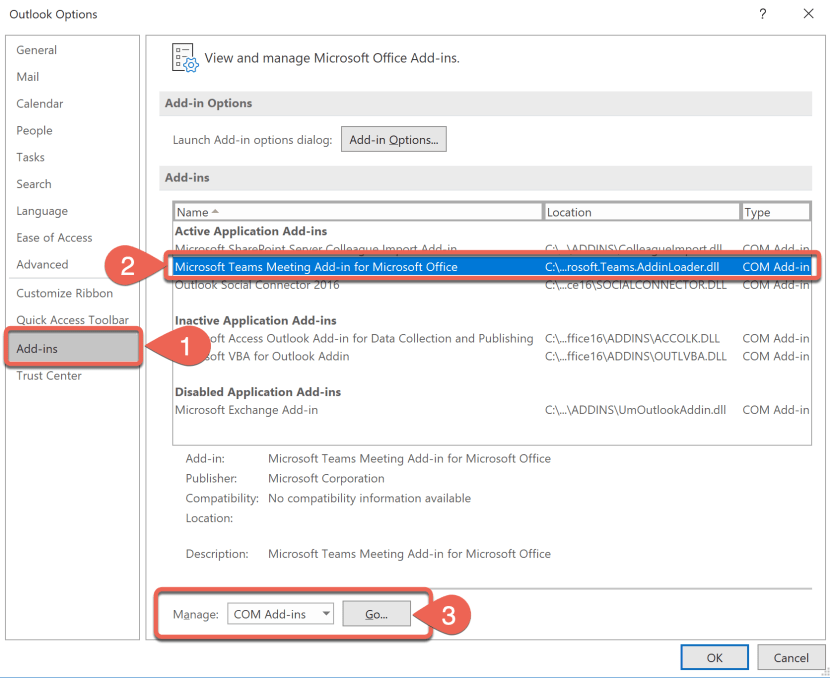The height and width of the screenshot is (678, 830).
Task: Open the Trust Center category
Action: click(49, 376)
